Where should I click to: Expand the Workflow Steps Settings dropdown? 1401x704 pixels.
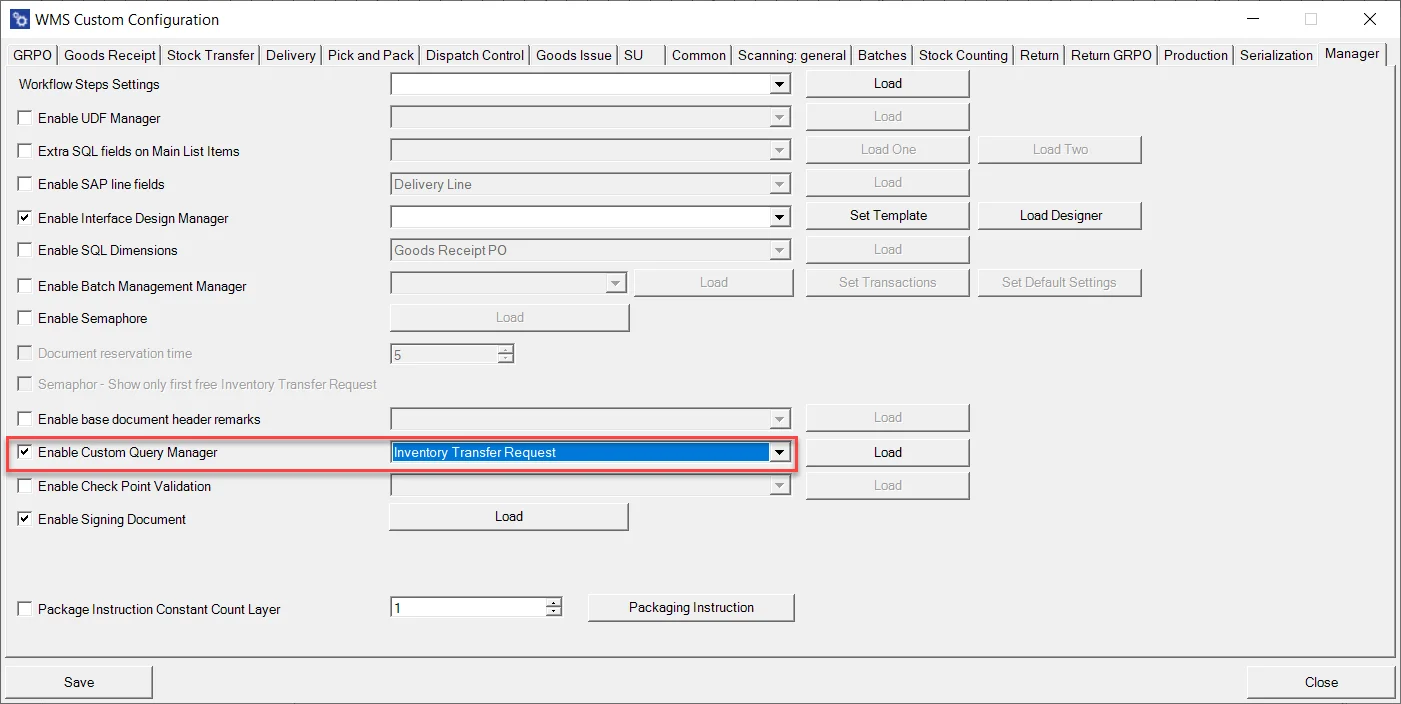(779, 84)
